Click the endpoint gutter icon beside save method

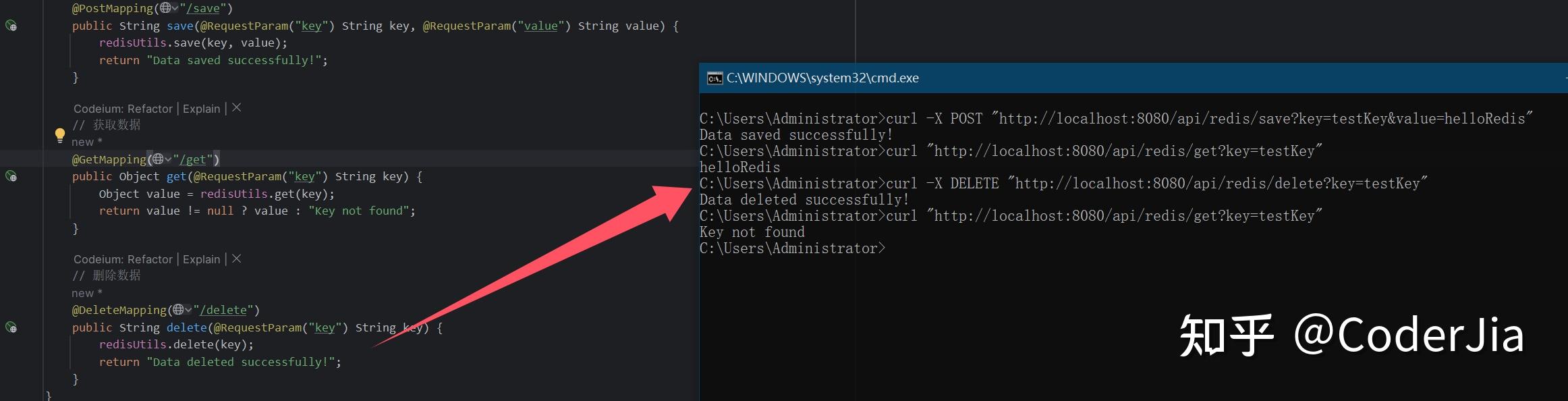11,26
